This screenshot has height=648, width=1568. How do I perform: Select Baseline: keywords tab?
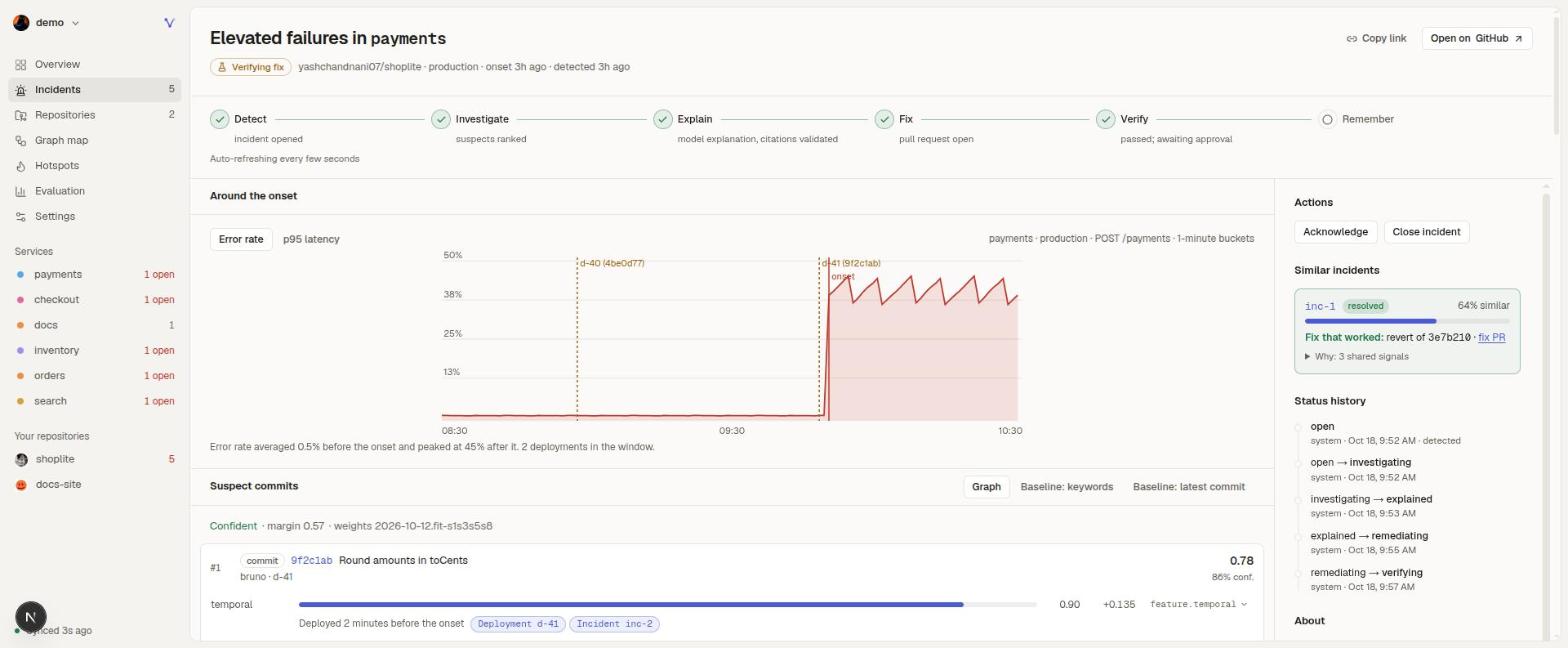point(1066,487)
